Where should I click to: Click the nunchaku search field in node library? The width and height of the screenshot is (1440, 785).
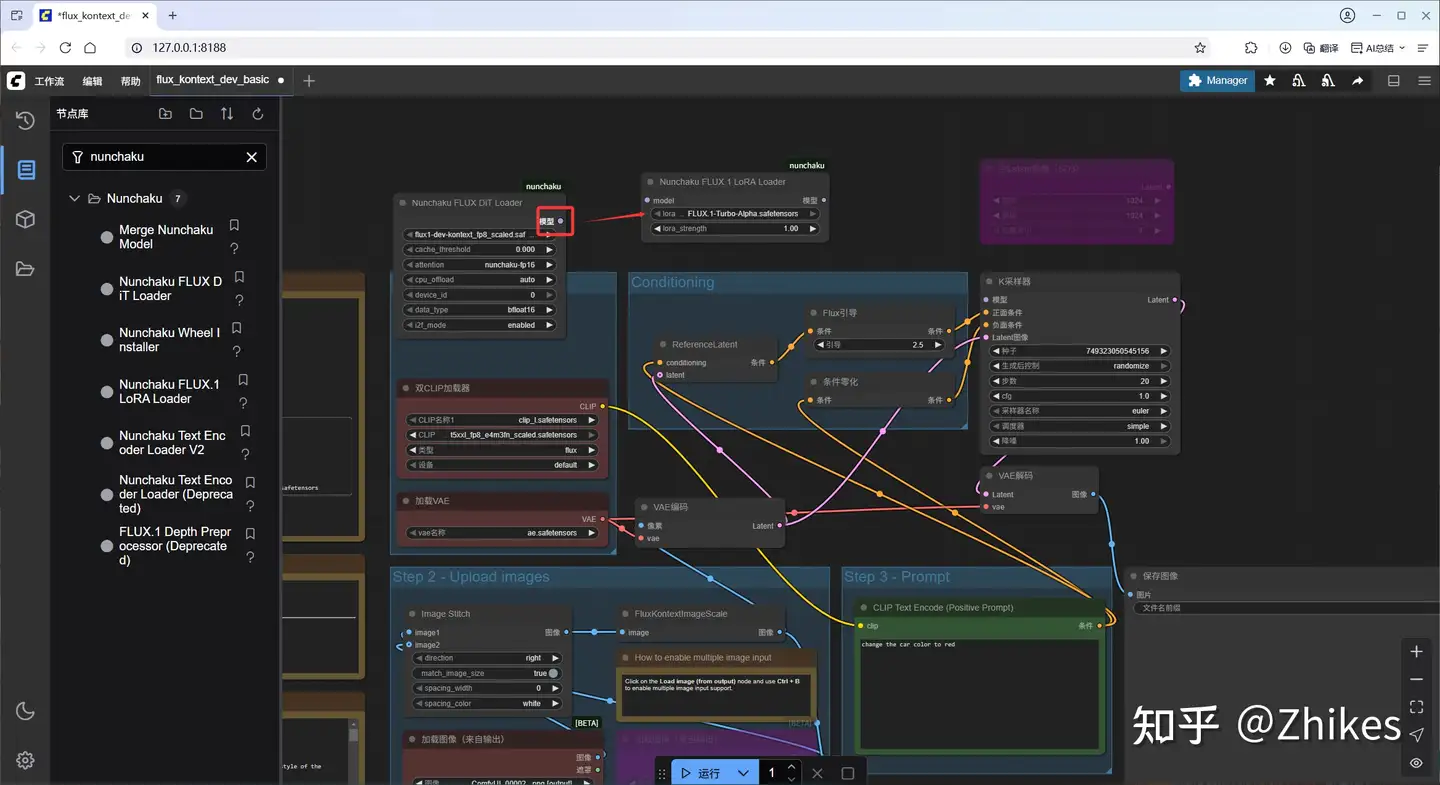tap(164, 157)
